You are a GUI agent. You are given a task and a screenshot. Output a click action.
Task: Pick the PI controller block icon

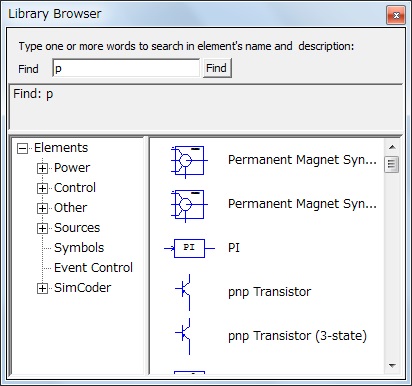click(189, 248)
